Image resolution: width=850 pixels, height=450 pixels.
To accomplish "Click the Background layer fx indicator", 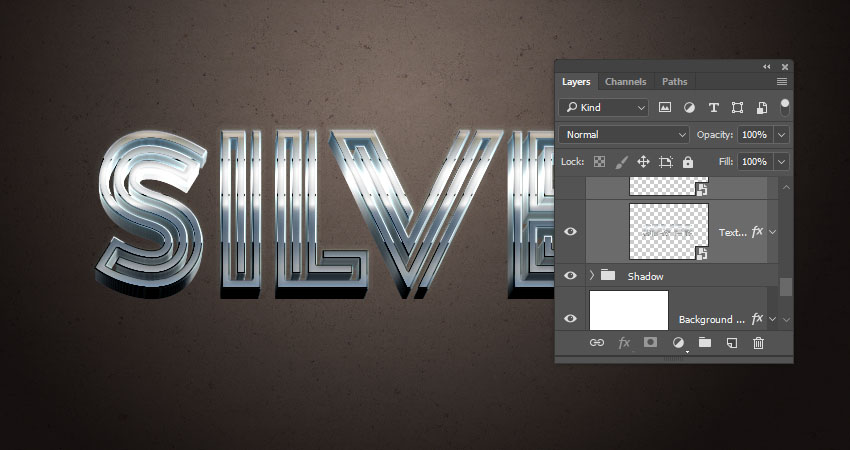I will click(757, 319).
